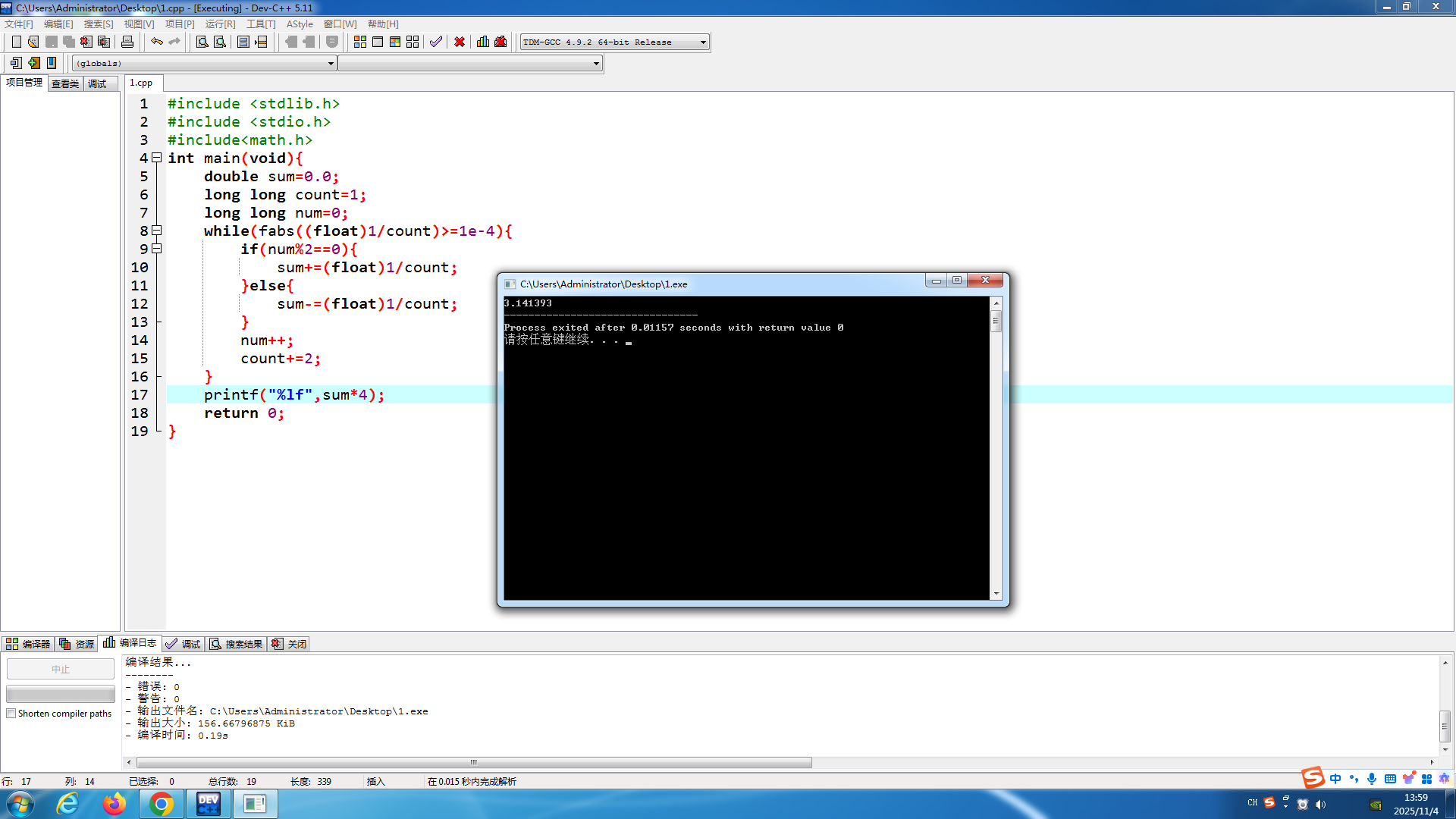Click the Compile toolbar icon

click(360, 42)
